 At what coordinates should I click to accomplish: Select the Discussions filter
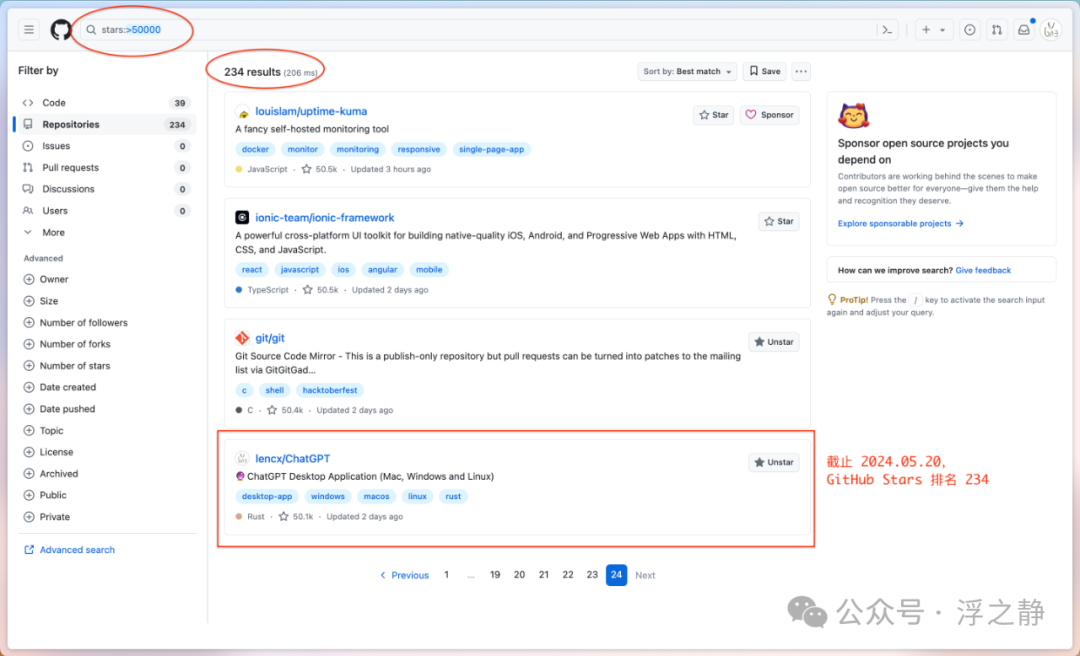click(105, 189)
